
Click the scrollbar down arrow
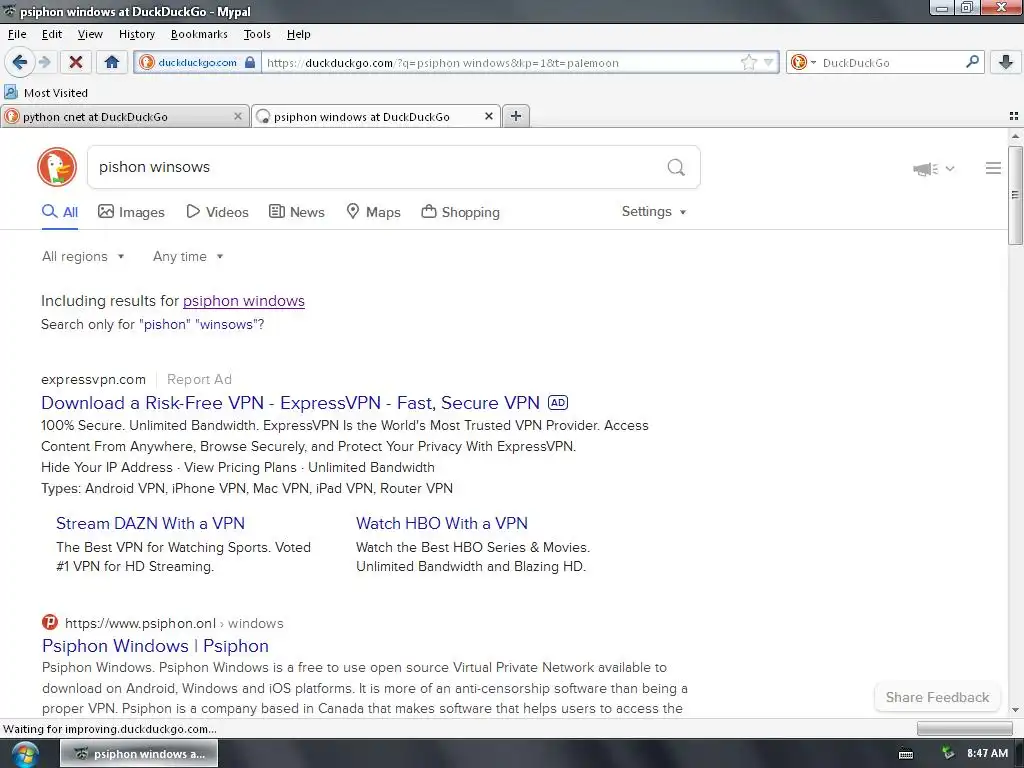1015,710
